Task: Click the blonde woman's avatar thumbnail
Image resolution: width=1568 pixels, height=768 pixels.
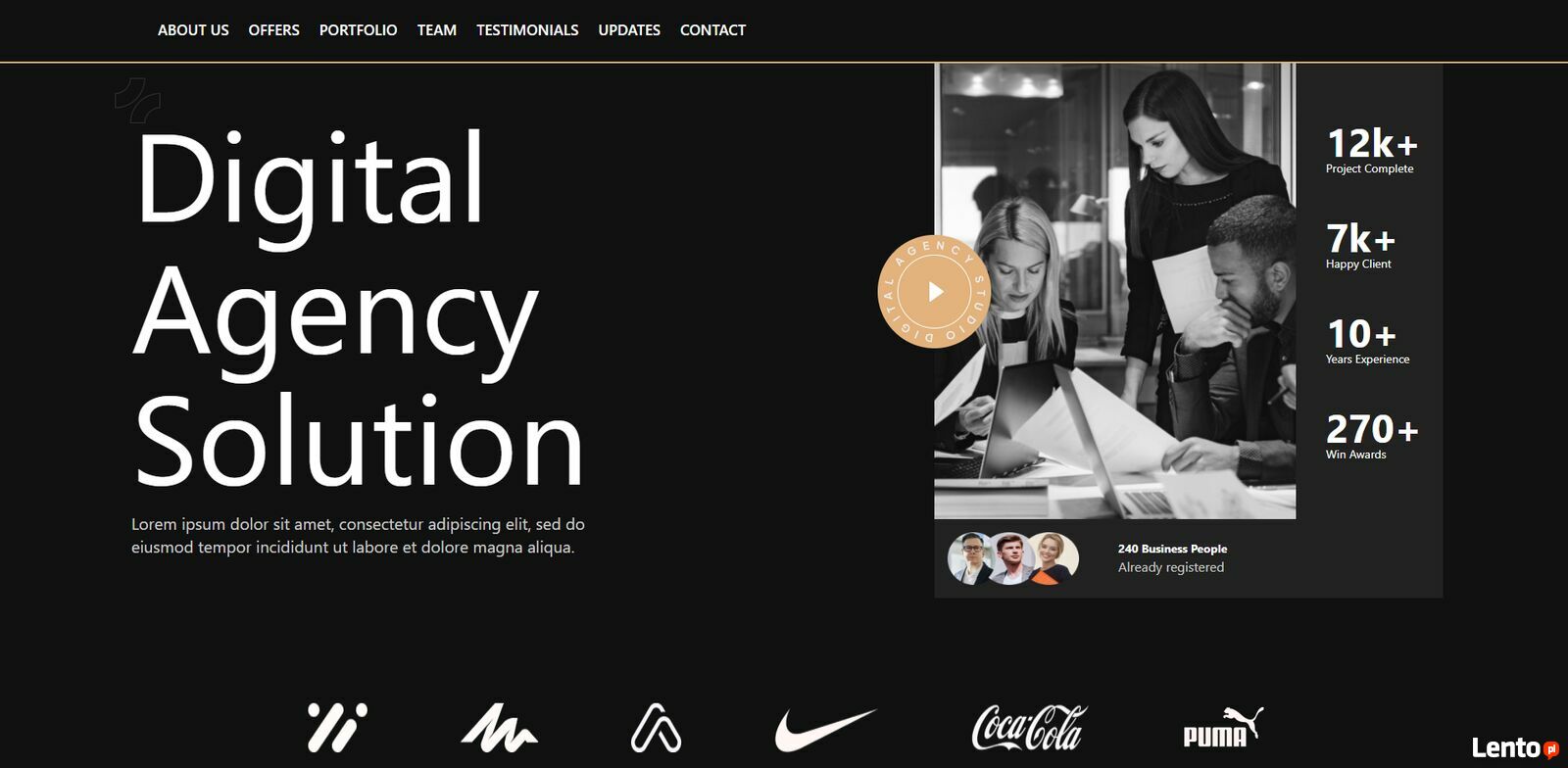Action: pos(1054,558)
